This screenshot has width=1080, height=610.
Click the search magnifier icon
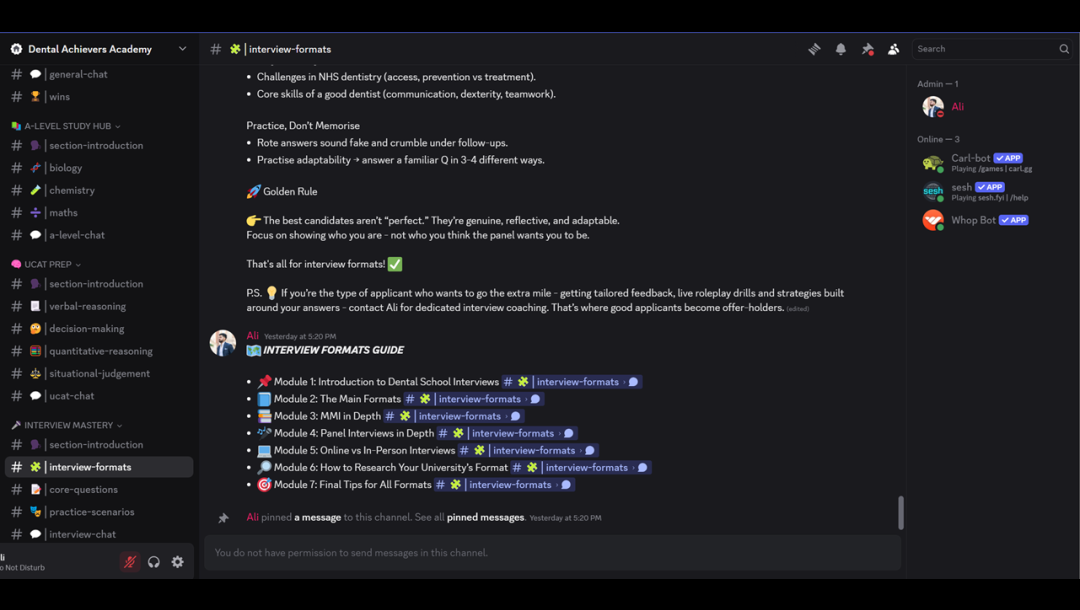click(x=1063, y=49)
